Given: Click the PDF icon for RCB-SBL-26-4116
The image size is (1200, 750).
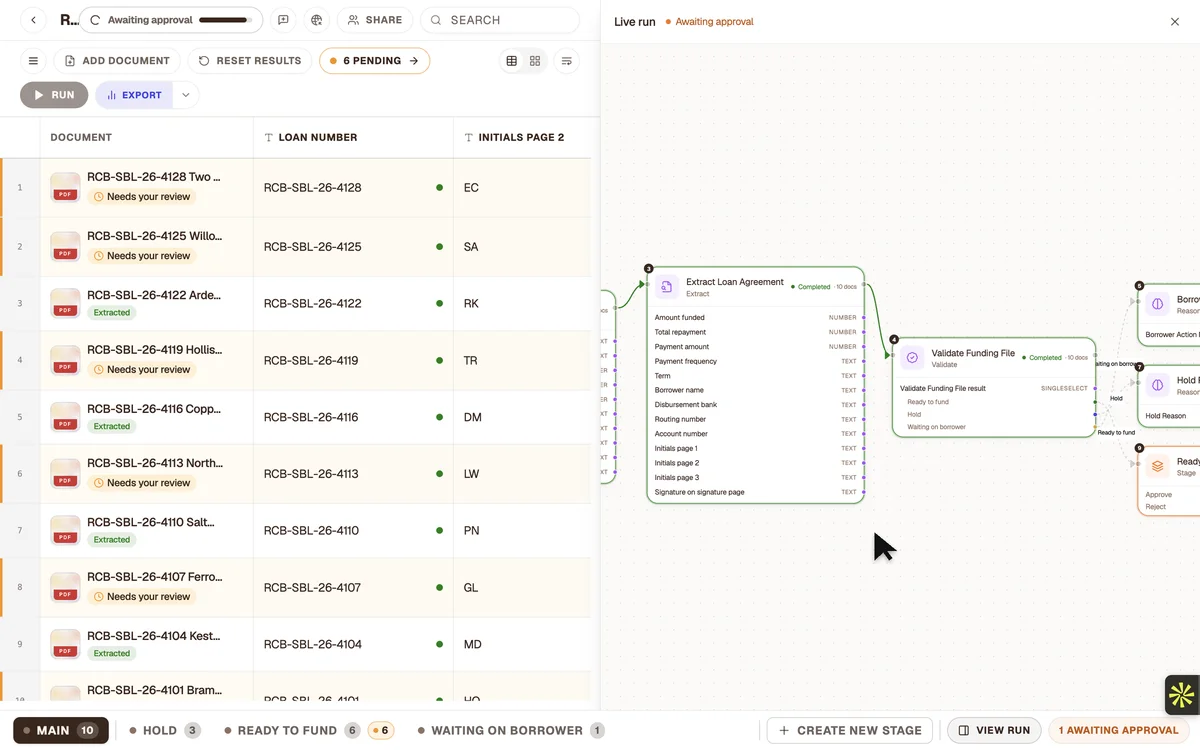Looking at the screenshot, I should pyautogui.click(x=65, y=417).
